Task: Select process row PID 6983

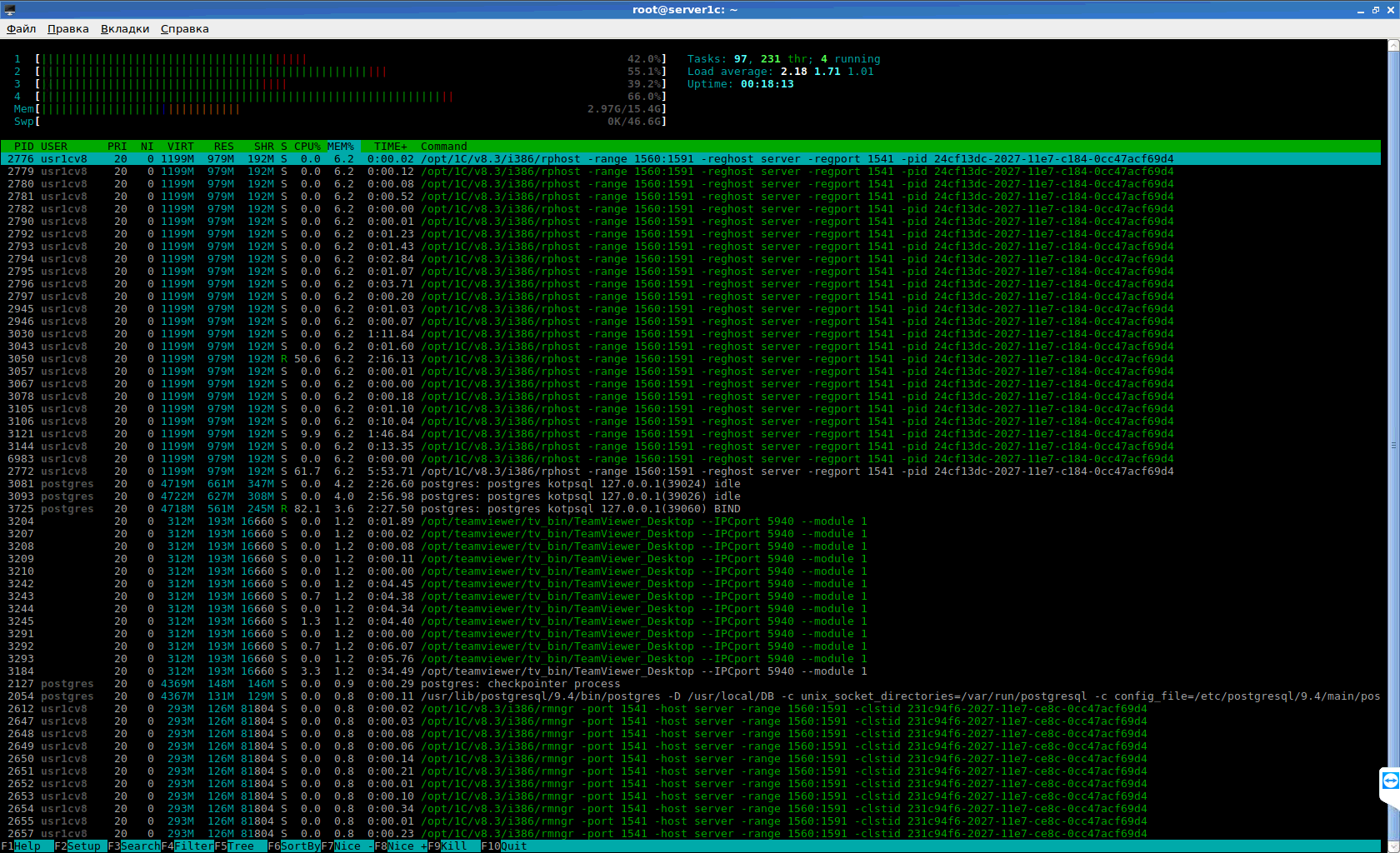Action: pos(690,459)
